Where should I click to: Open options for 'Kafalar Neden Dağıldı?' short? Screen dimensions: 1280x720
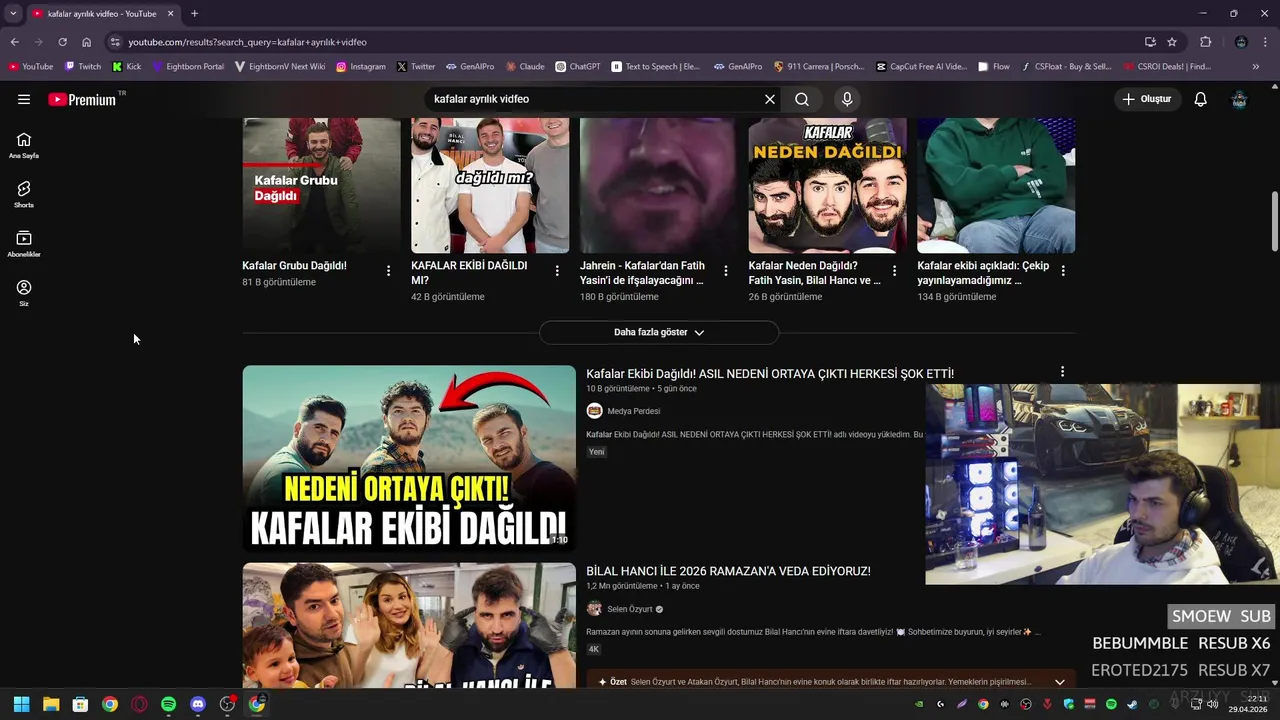click(x=895, y=270)
